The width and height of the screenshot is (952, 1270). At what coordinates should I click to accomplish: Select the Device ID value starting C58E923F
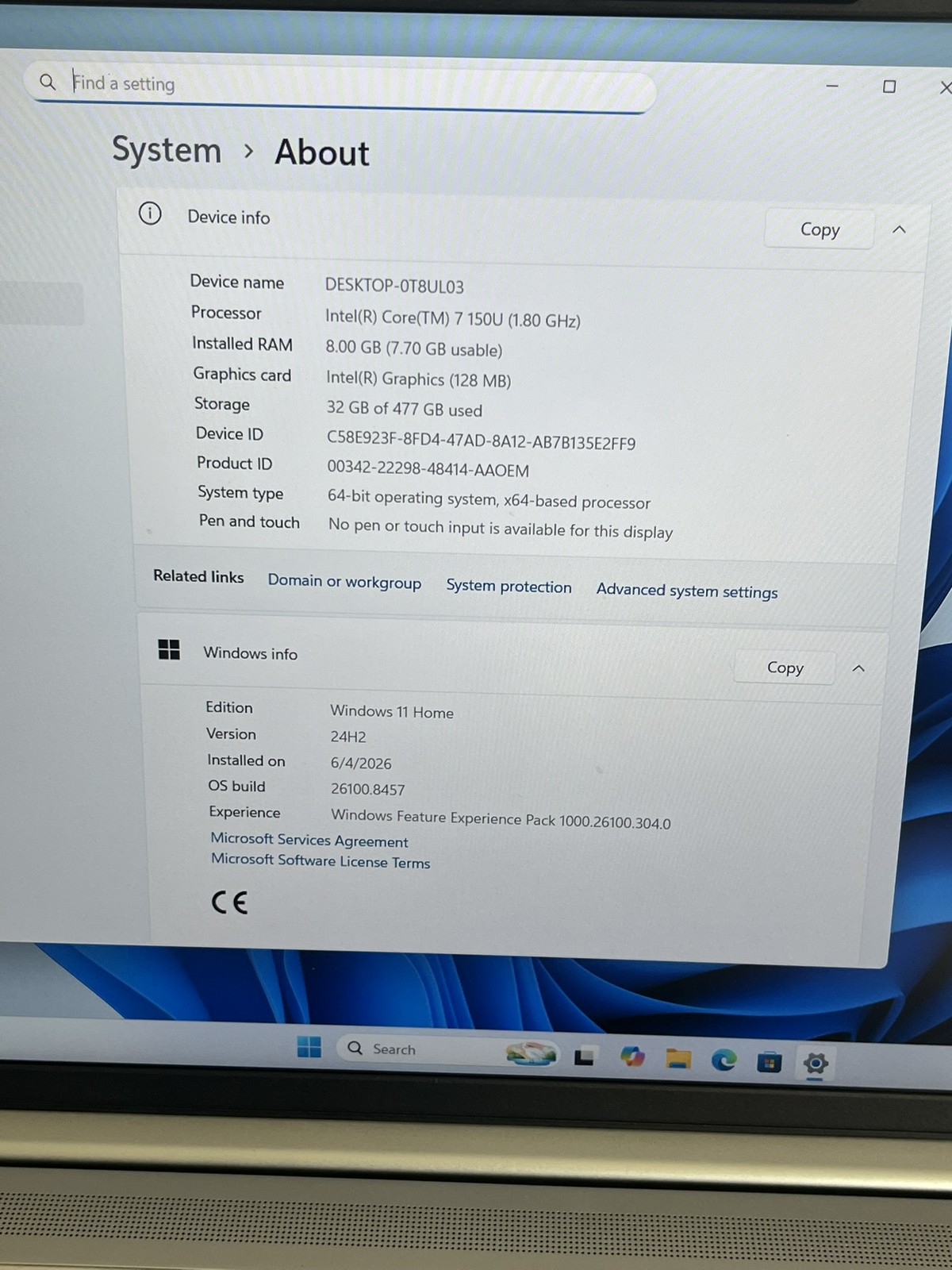click(482, 441)
